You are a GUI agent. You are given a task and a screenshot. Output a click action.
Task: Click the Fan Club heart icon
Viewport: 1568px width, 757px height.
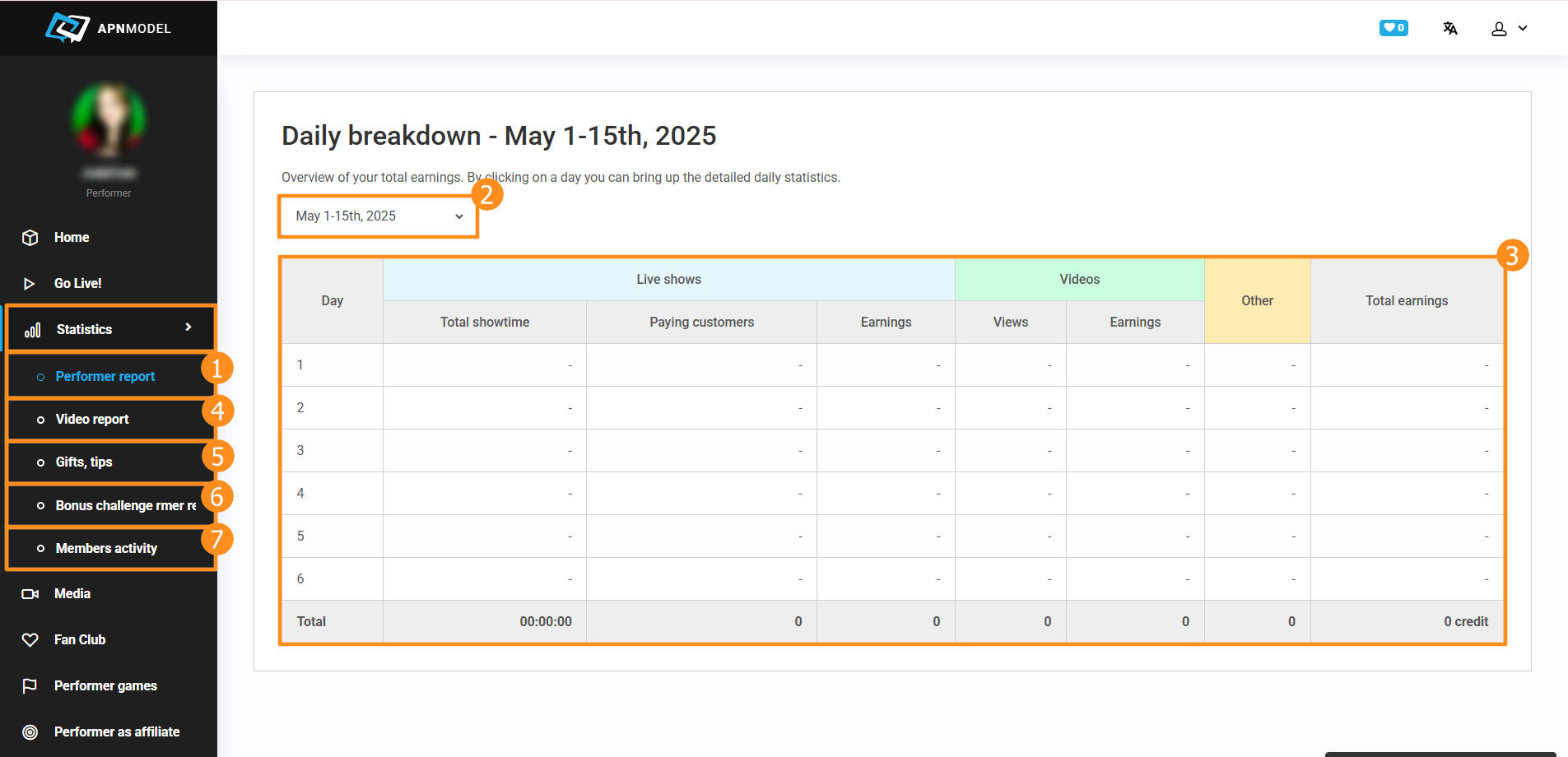tap(30, 640)
